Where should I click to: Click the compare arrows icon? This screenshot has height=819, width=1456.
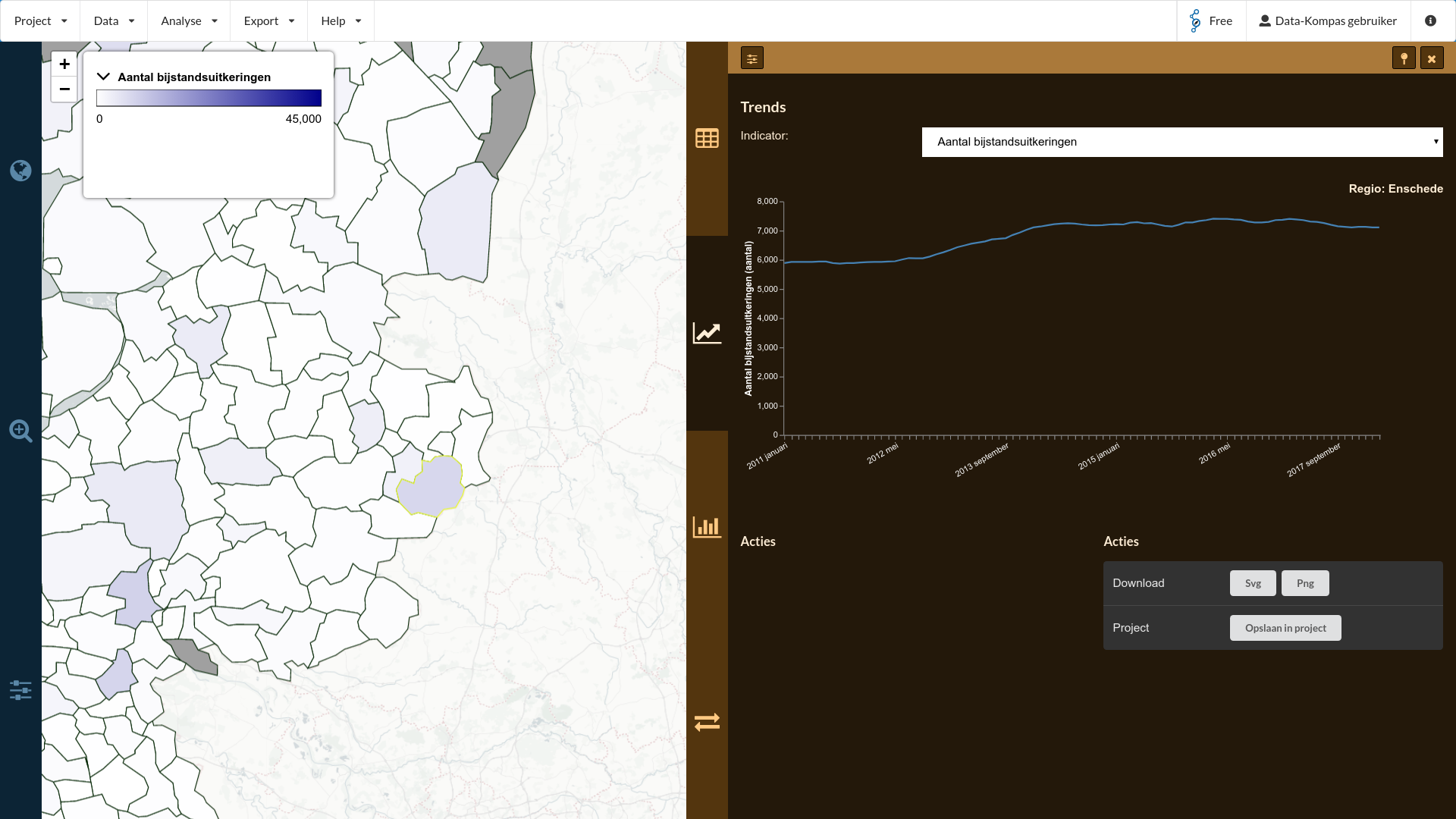click(707, 722)
